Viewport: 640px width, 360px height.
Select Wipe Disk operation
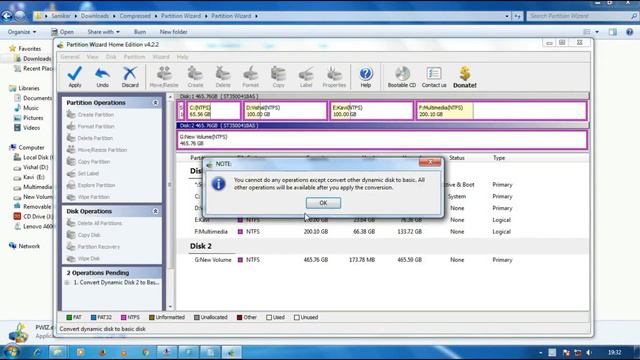[x=83, y=259]
